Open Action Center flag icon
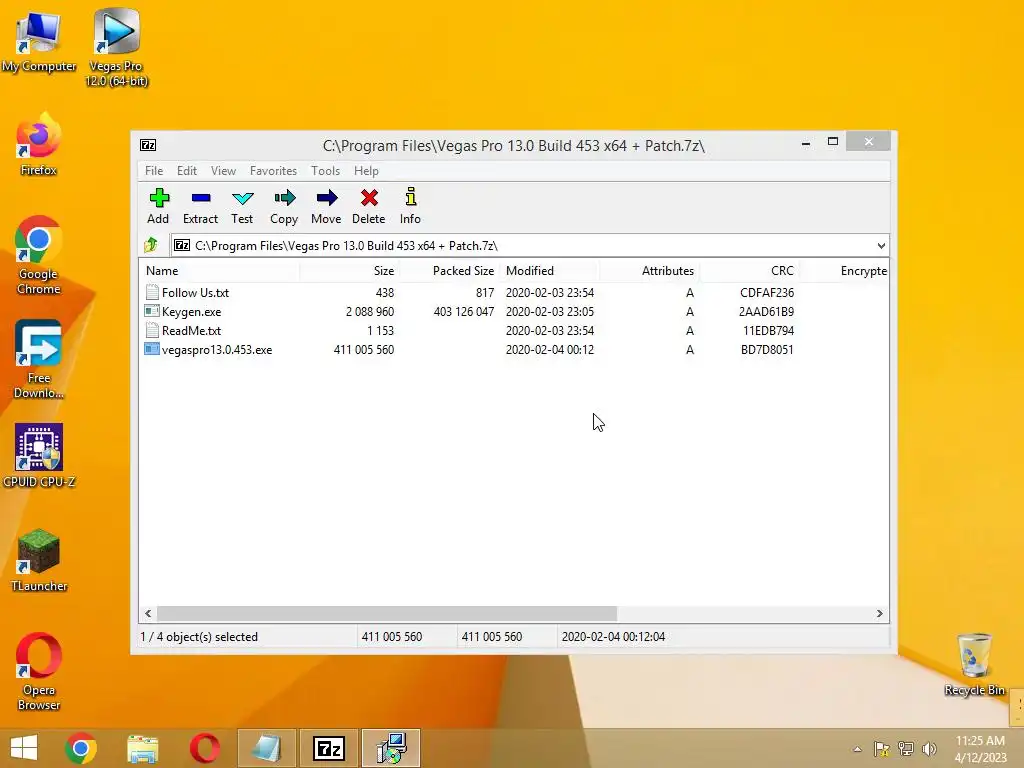The width and height of the screenshot is (1024, 768). click(x=882, y=749)
